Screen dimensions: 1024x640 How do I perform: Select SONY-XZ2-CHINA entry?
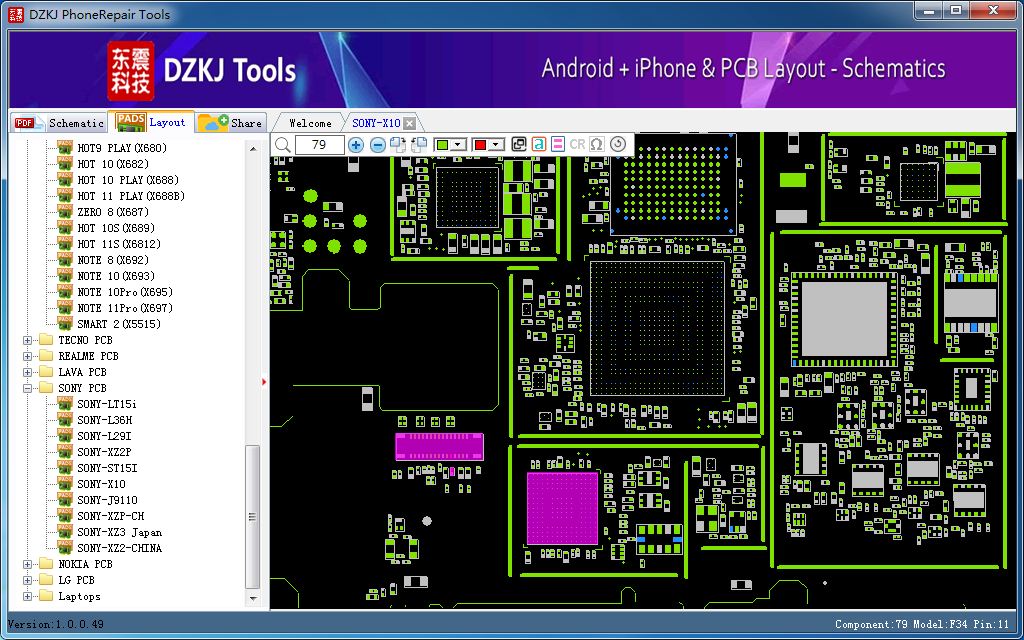point(120,548)
